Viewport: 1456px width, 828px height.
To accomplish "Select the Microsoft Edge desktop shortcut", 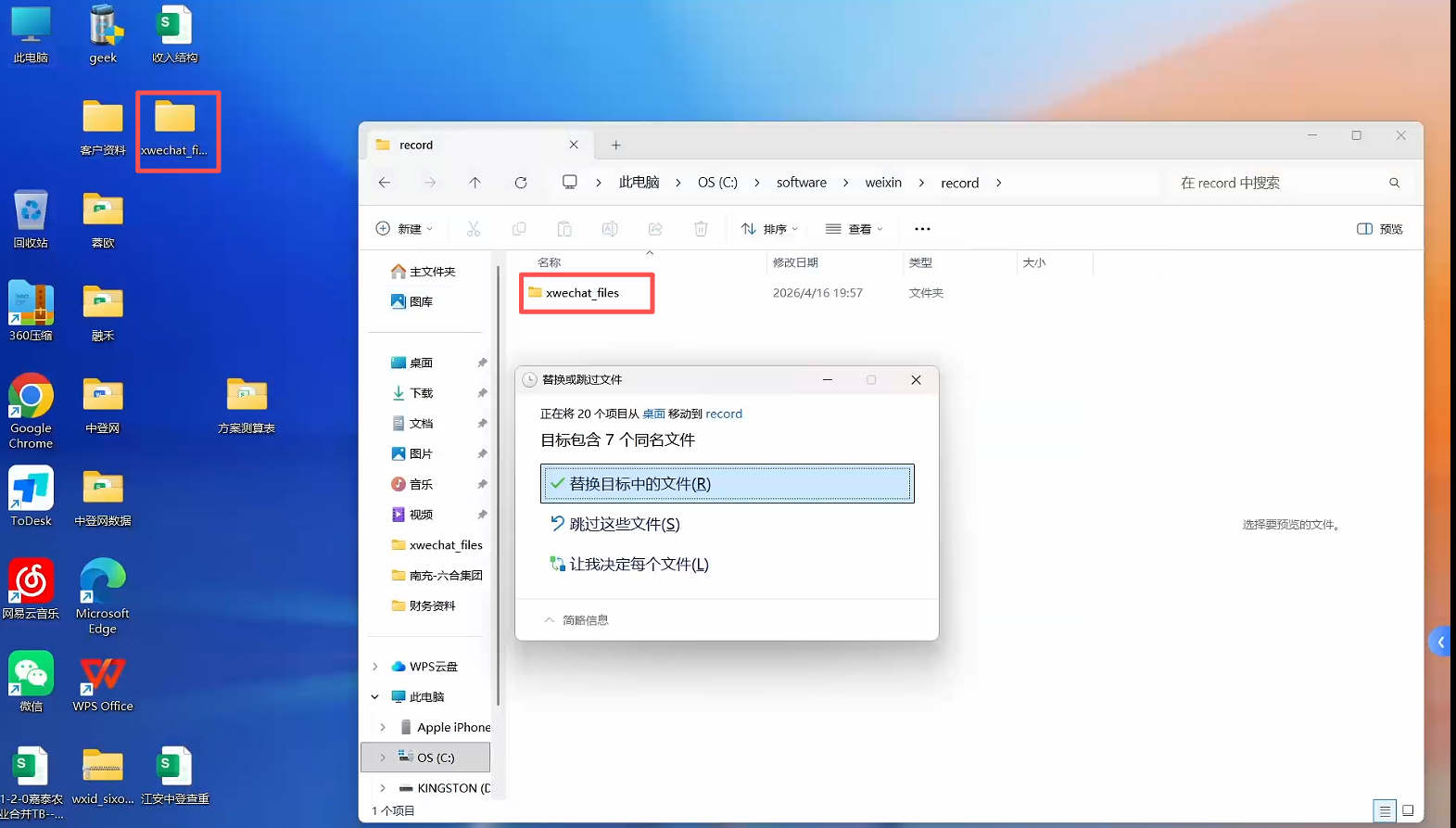I will coord(103,597).
